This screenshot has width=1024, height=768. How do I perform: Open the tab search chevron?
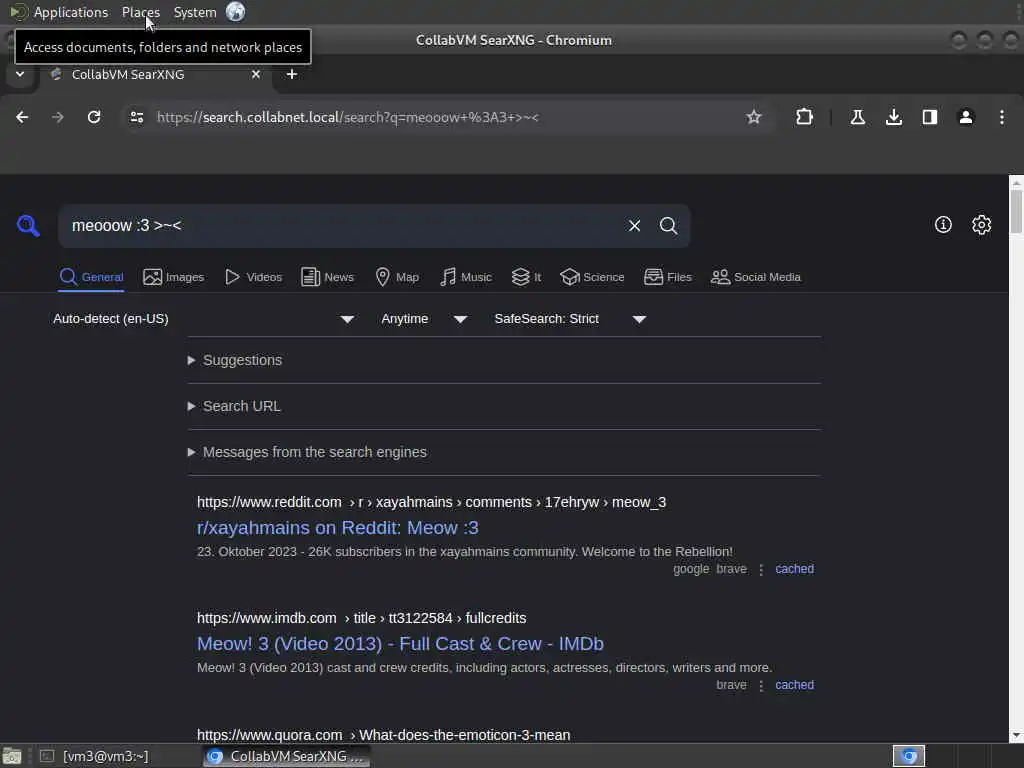(20, 74)
